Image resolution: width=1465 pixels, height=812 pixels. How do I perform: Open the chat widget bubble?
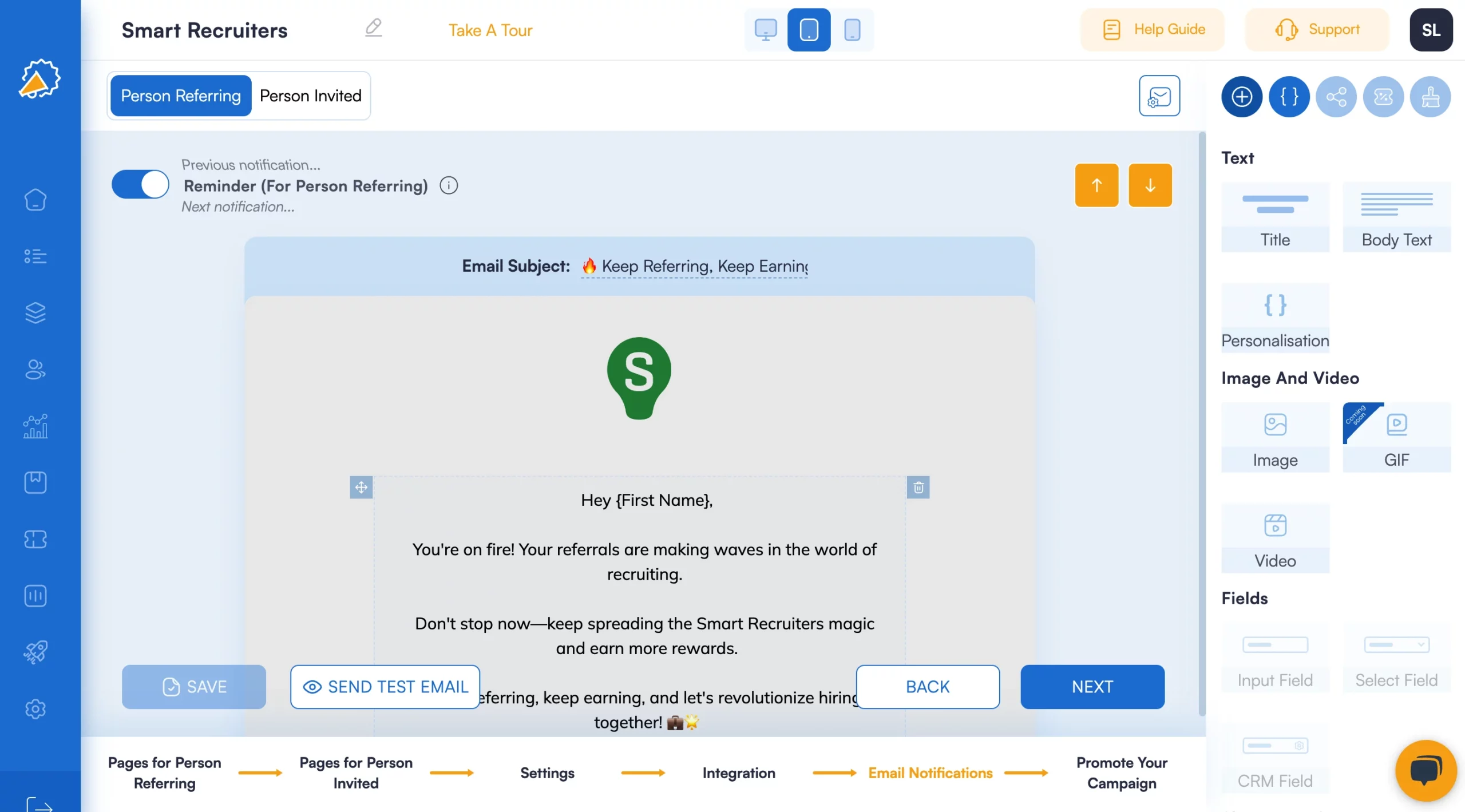(1426, 770)
